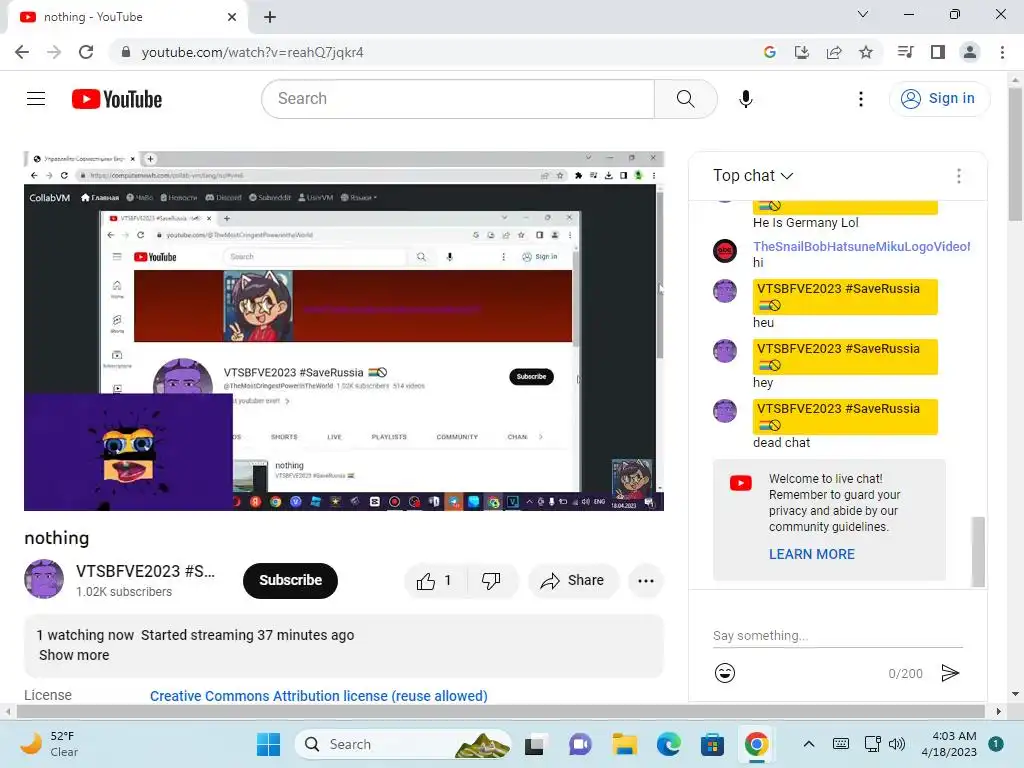1024x768 pixels.
Task: View site info via lock icon
Action: tap(126, 52)
